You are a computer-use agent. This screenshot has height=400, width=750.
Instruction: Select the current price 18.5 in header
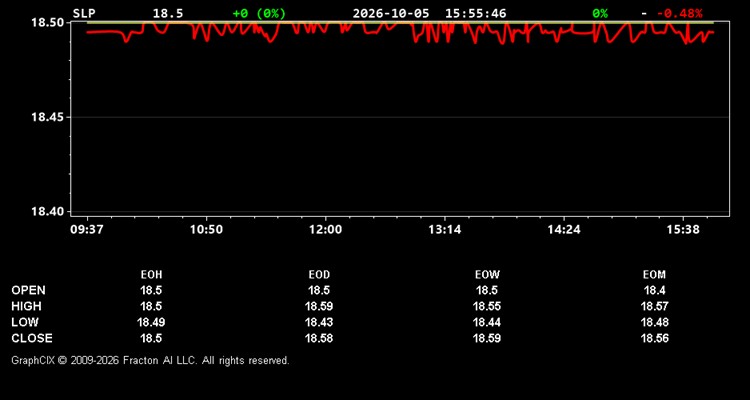[x=167, y=13]
